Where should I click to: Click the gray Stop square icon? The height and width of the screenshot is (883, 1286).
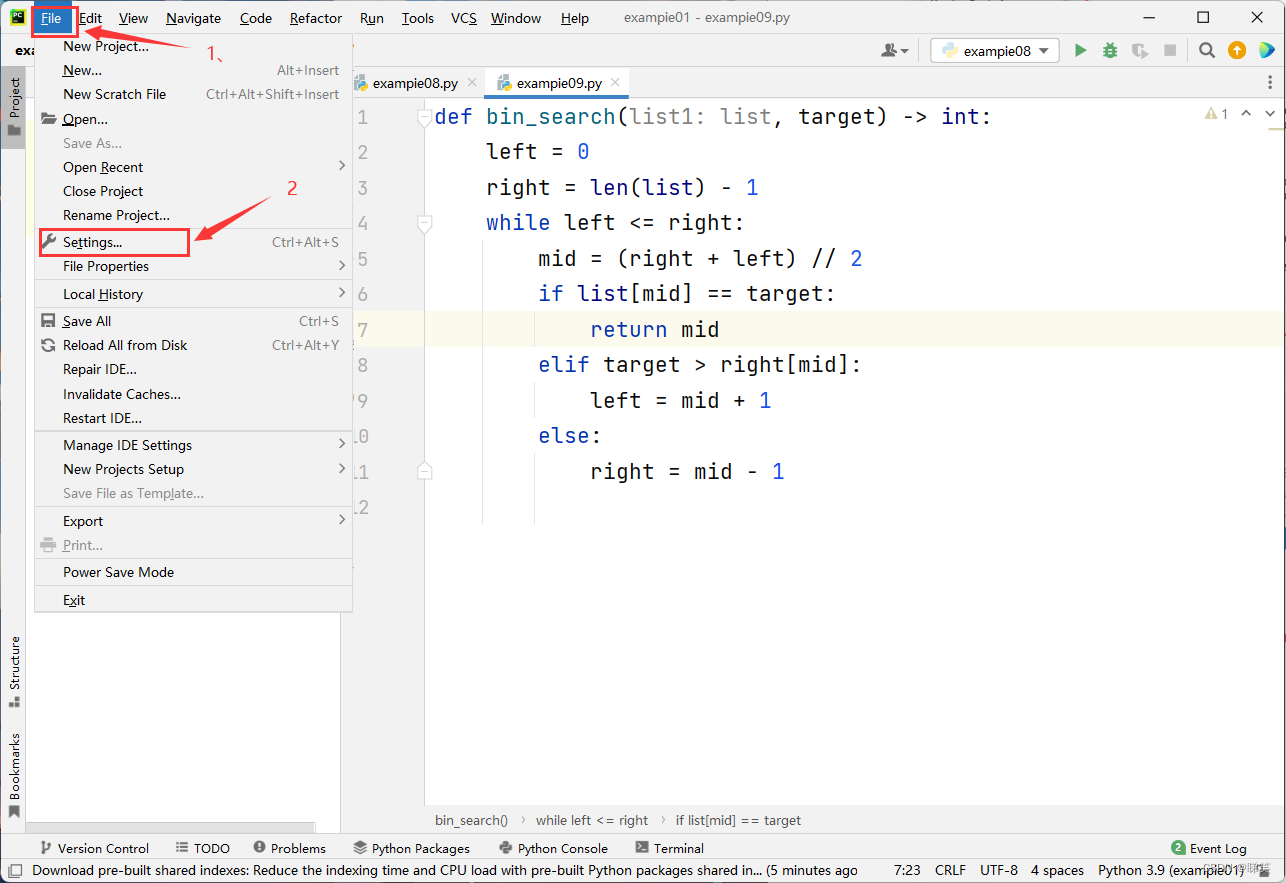coord(1170,50)
